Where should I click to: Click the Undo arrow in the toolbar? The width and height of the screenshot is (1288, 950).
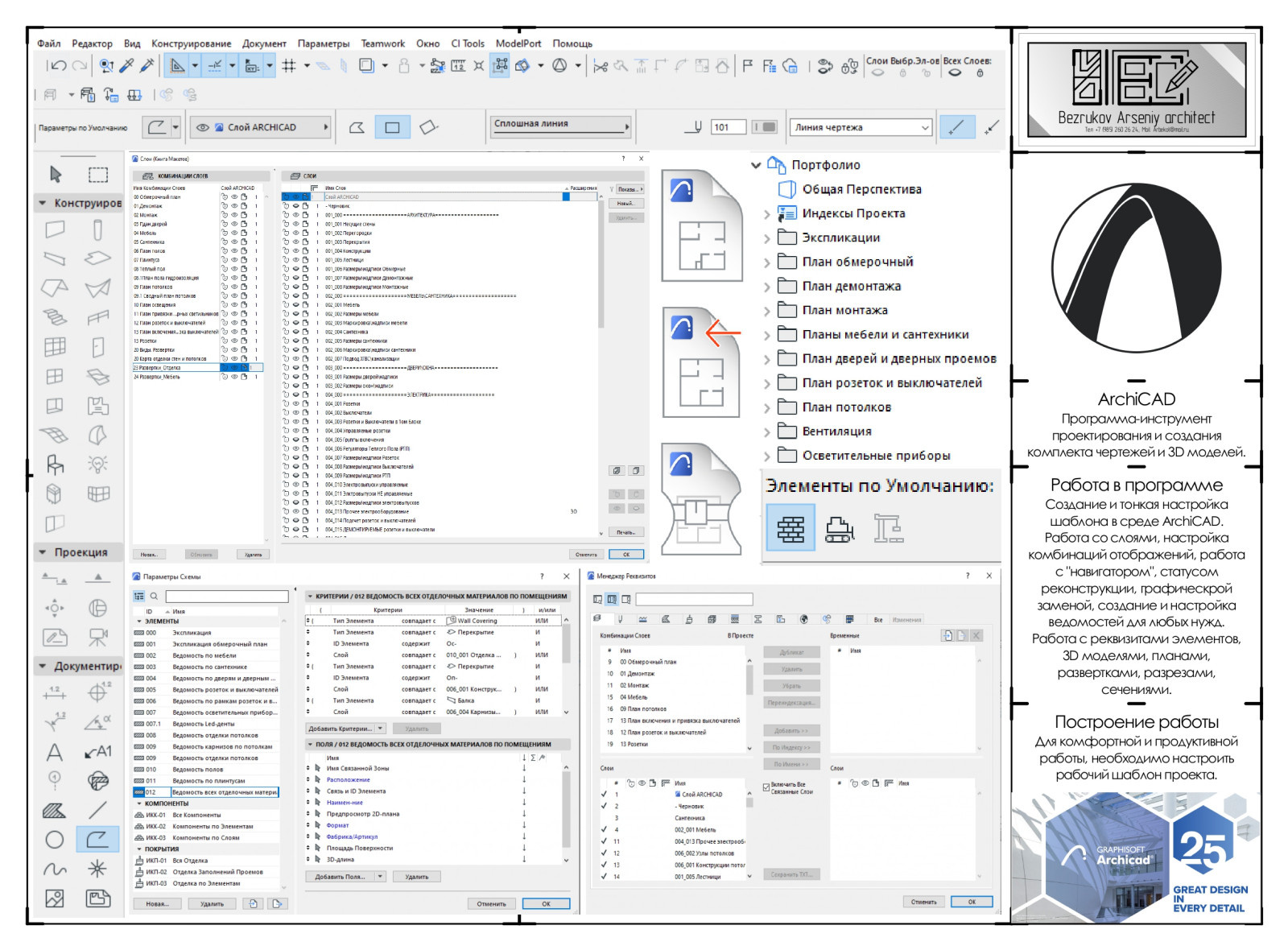coord(57,66)
